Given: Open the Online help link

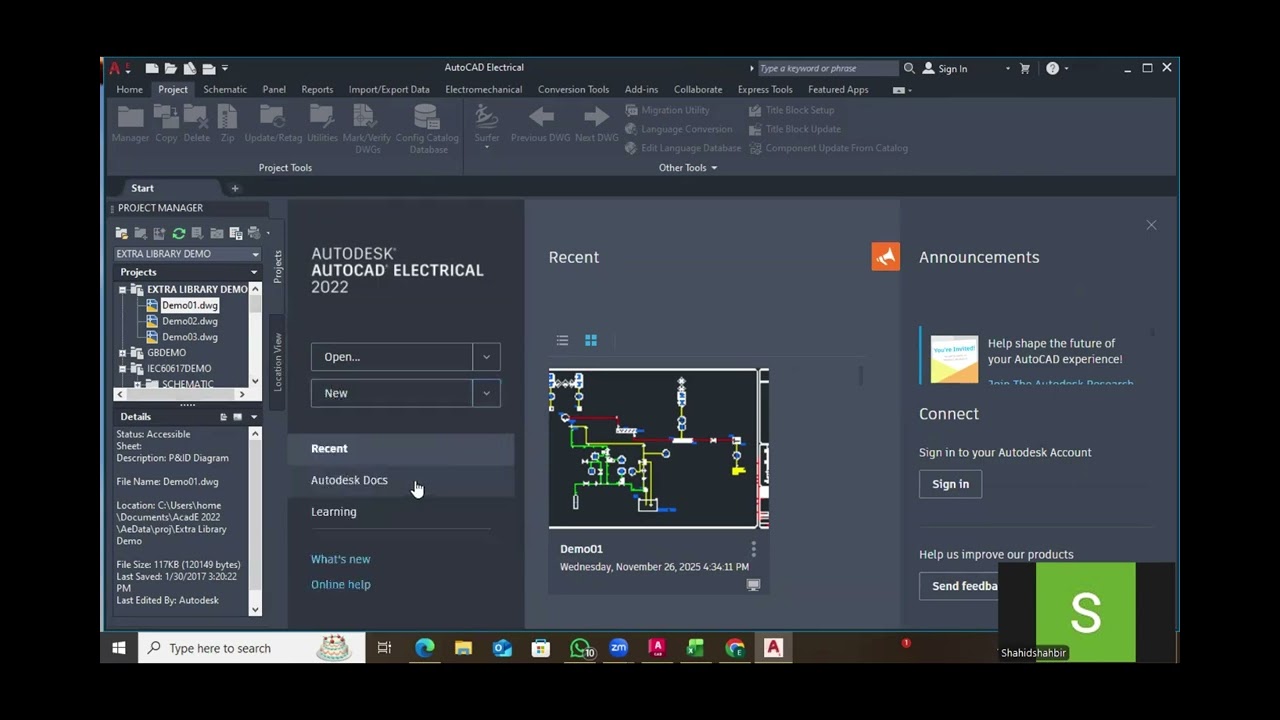Looking at the screenshot, I should click(340, 585).
